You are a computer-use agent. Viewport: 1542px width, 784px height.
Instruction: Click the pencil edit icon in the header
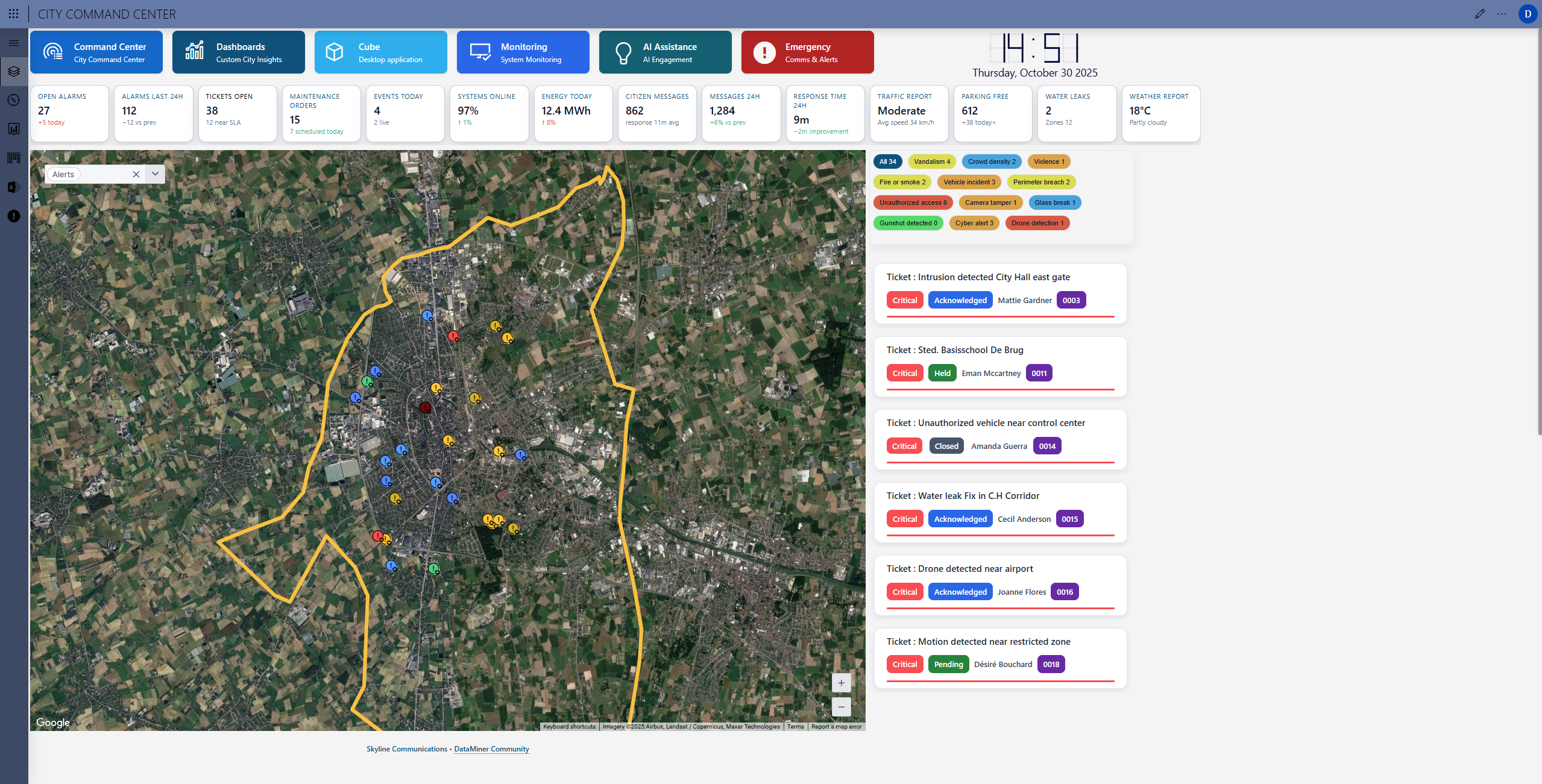tap(1480, 14)
